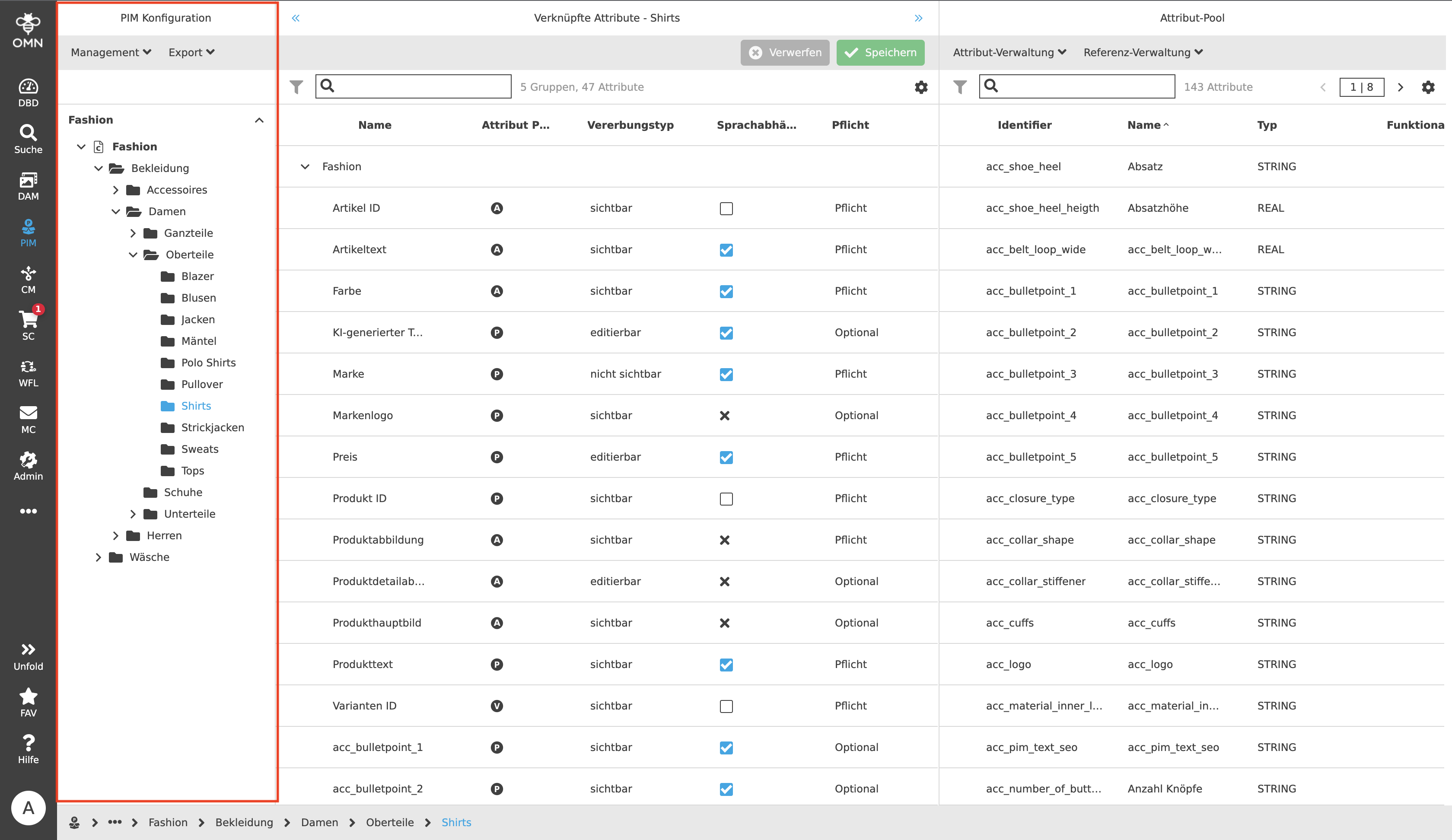
Task: Open the Management menu
Action: [x=110, y=52]
